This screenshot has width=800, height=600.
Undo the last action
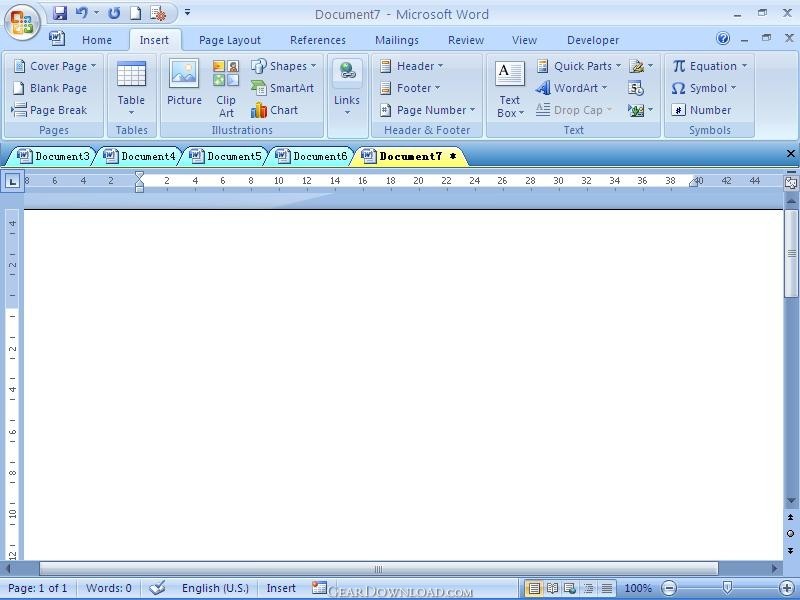(x=81, y=13)
